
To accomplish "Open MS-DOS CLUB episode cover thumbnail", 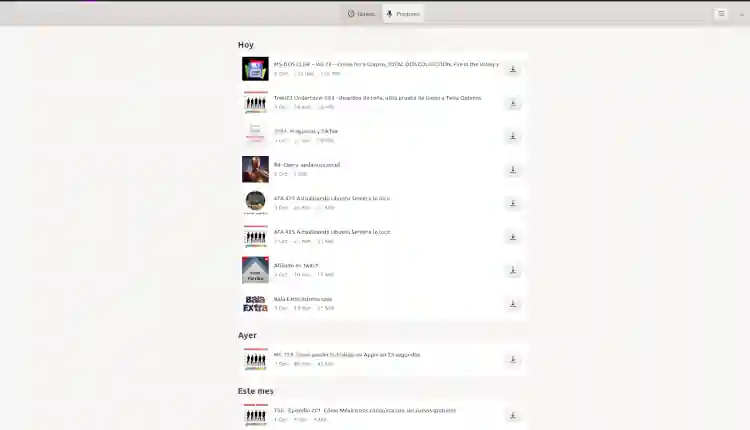I will coord(255,69).
